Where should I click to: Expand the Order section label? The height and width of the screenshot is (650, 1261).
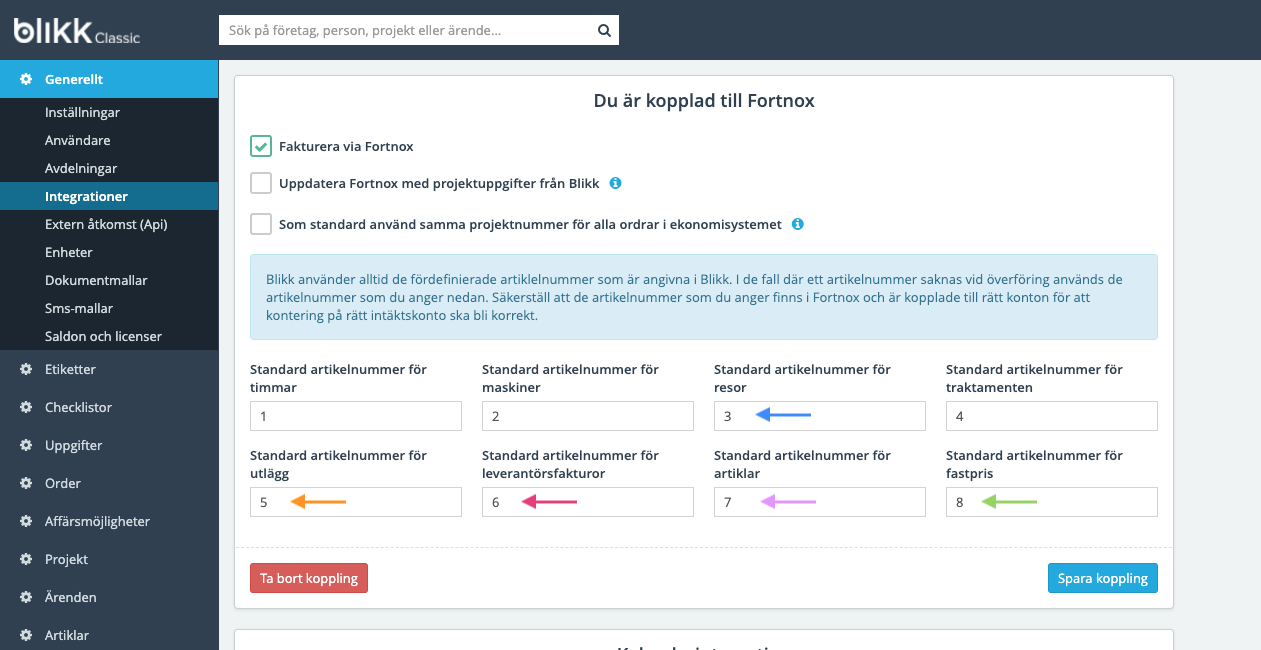pyautogui.click(x=63, y=483)
